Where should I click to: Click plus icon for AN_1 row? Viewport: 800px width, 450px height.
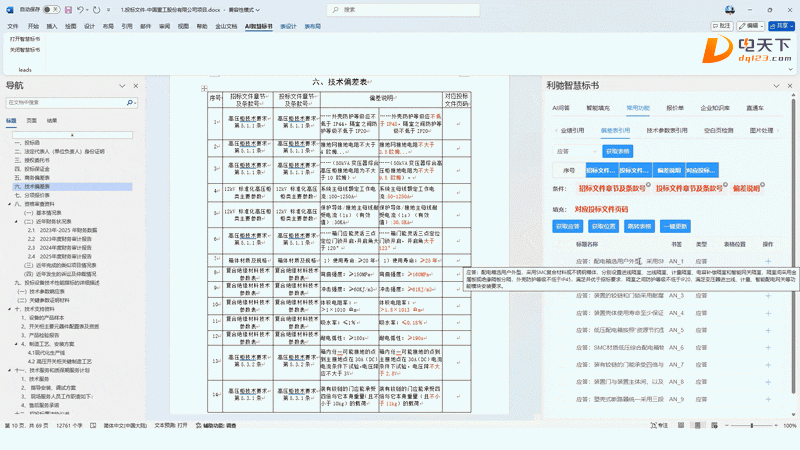pyautogui.click(x=768, y=261)
